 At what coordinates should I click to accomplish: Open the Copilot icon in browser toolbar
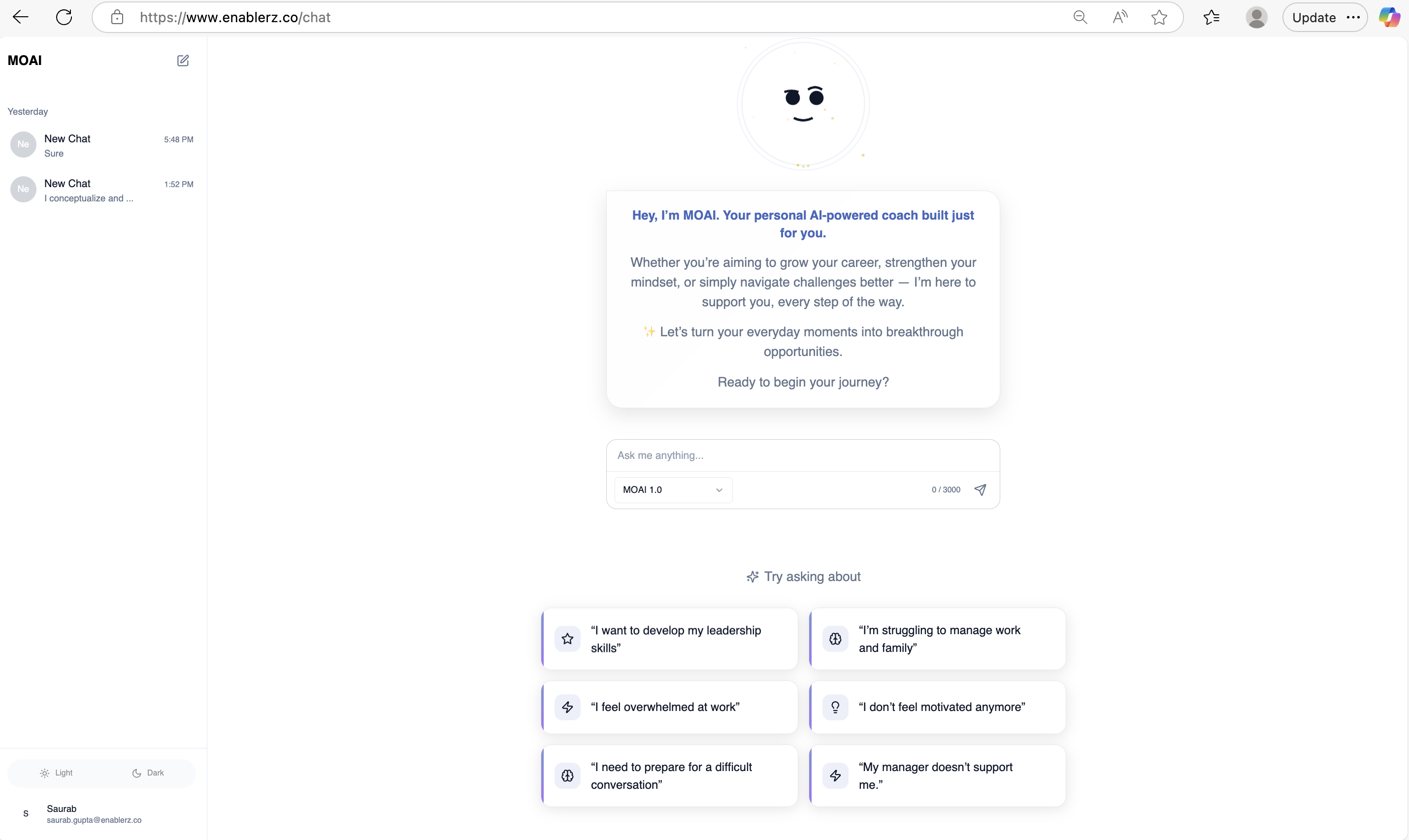click(1389, 18)
